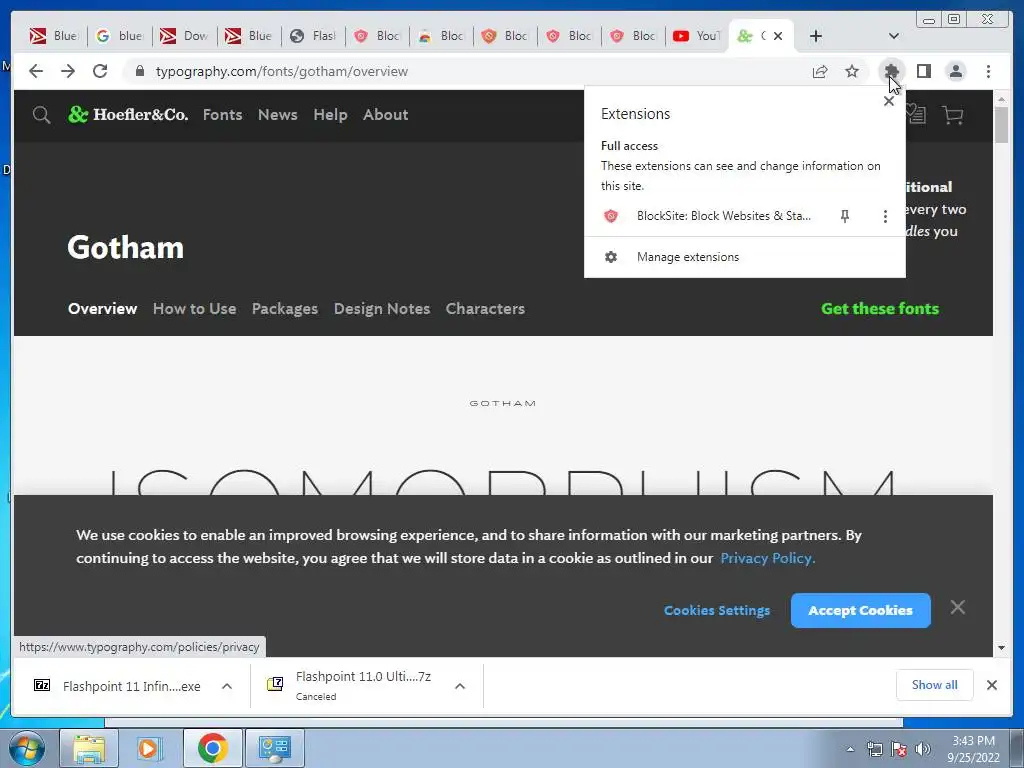Click the Hoefler&Co. logo

coord(128,114)
